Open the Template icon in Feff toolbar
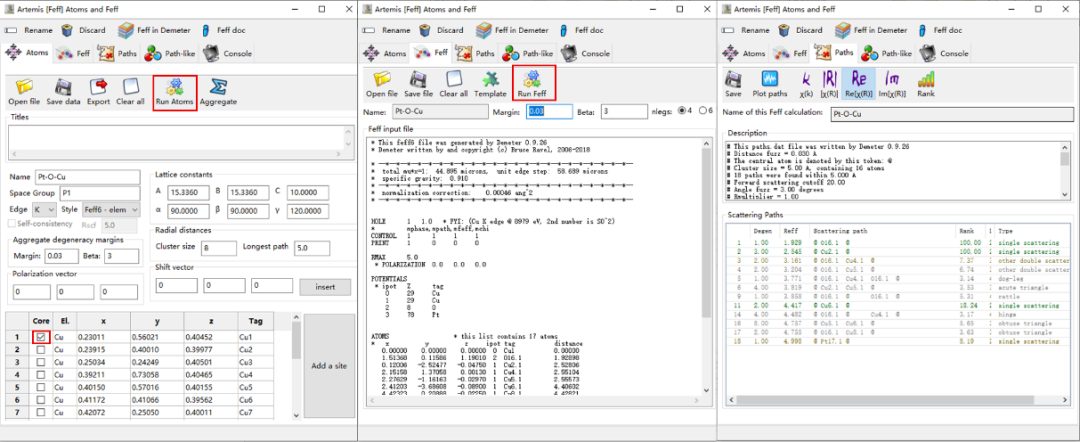The width and height of the screenshot is (1080, 442). point(490,79)
